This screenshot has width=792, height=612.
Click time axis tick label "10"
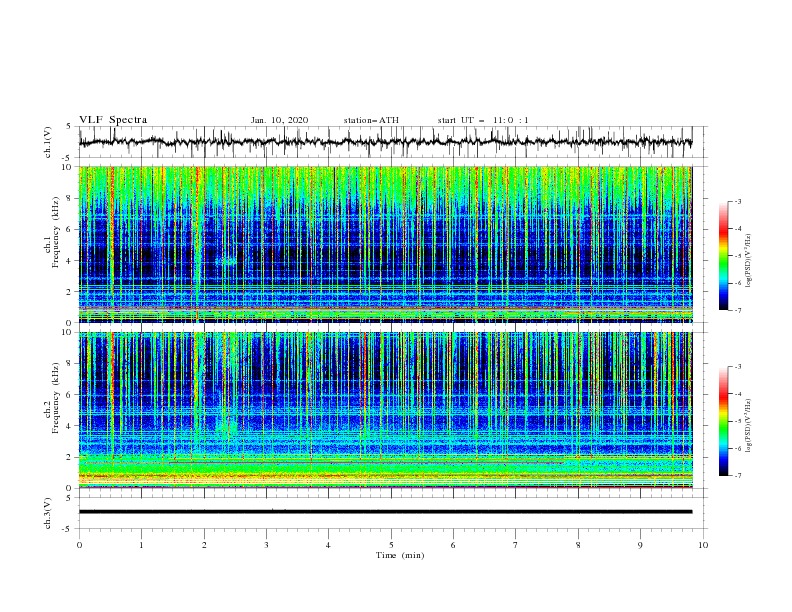tap(703, 545)
